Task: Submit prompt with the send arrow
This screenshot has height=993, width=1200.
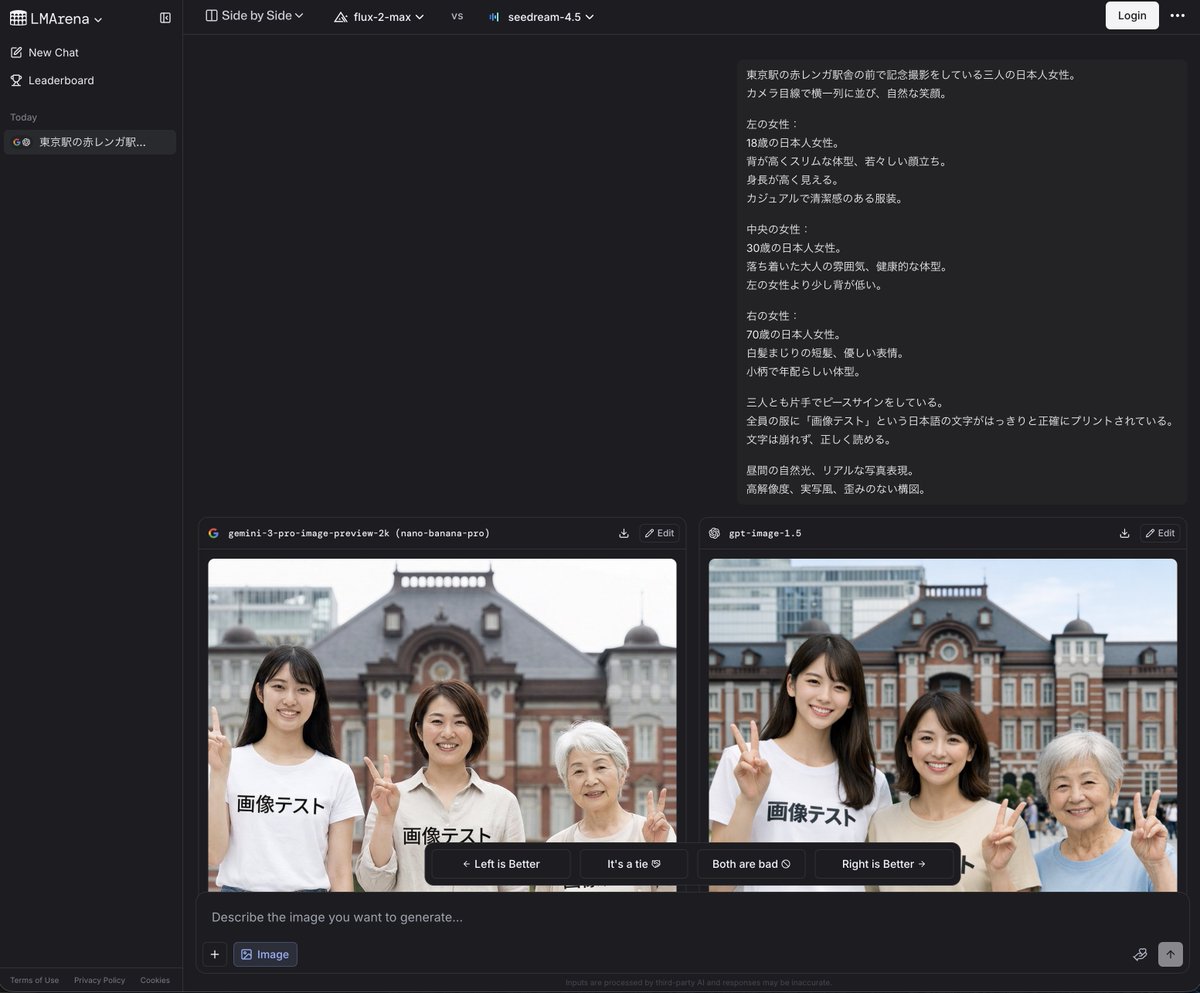Action: [1170, 954]
